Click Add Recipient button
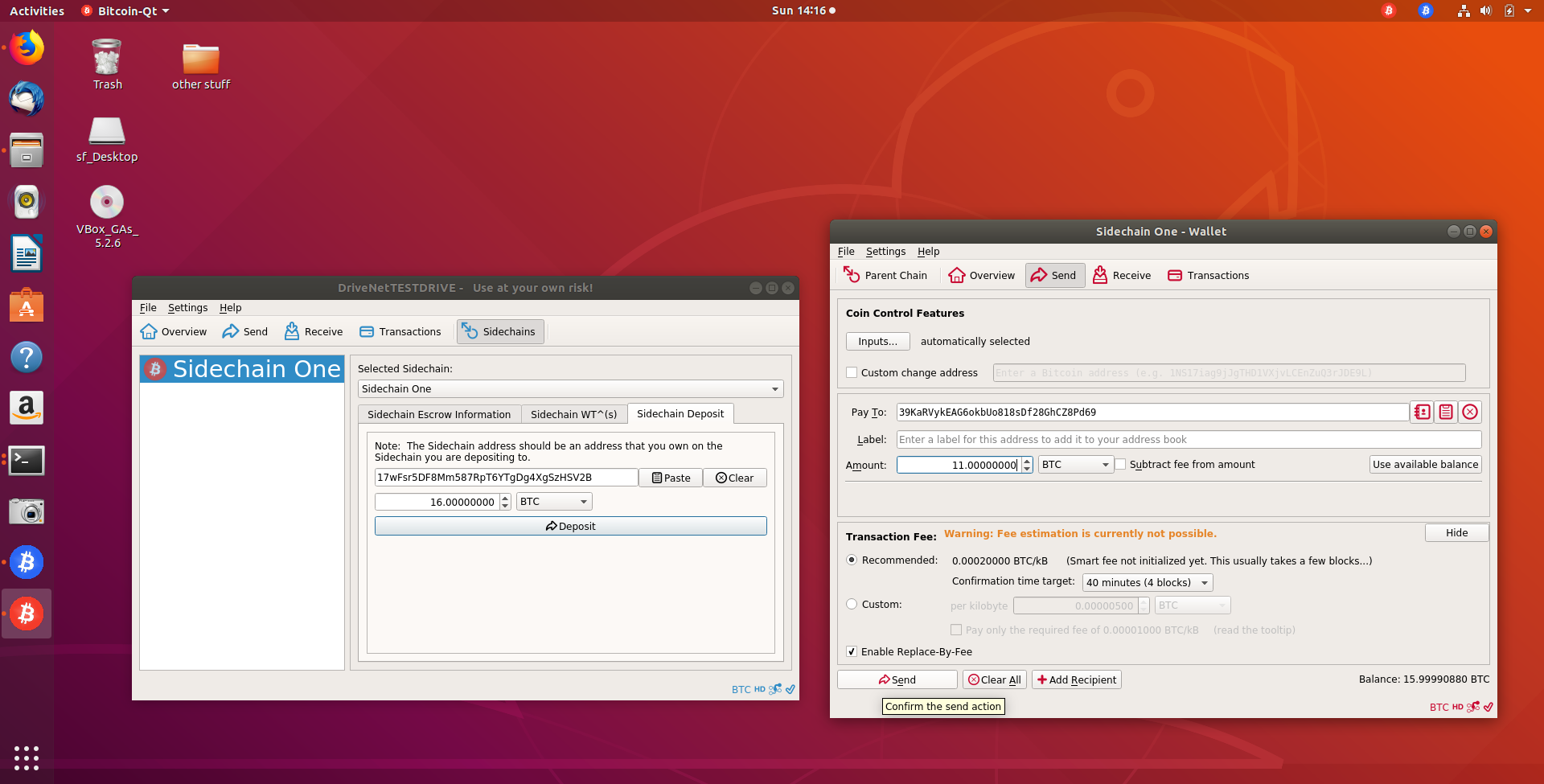The height and width of the screenshot is (784, 1544). click(x=1076, y=679)
